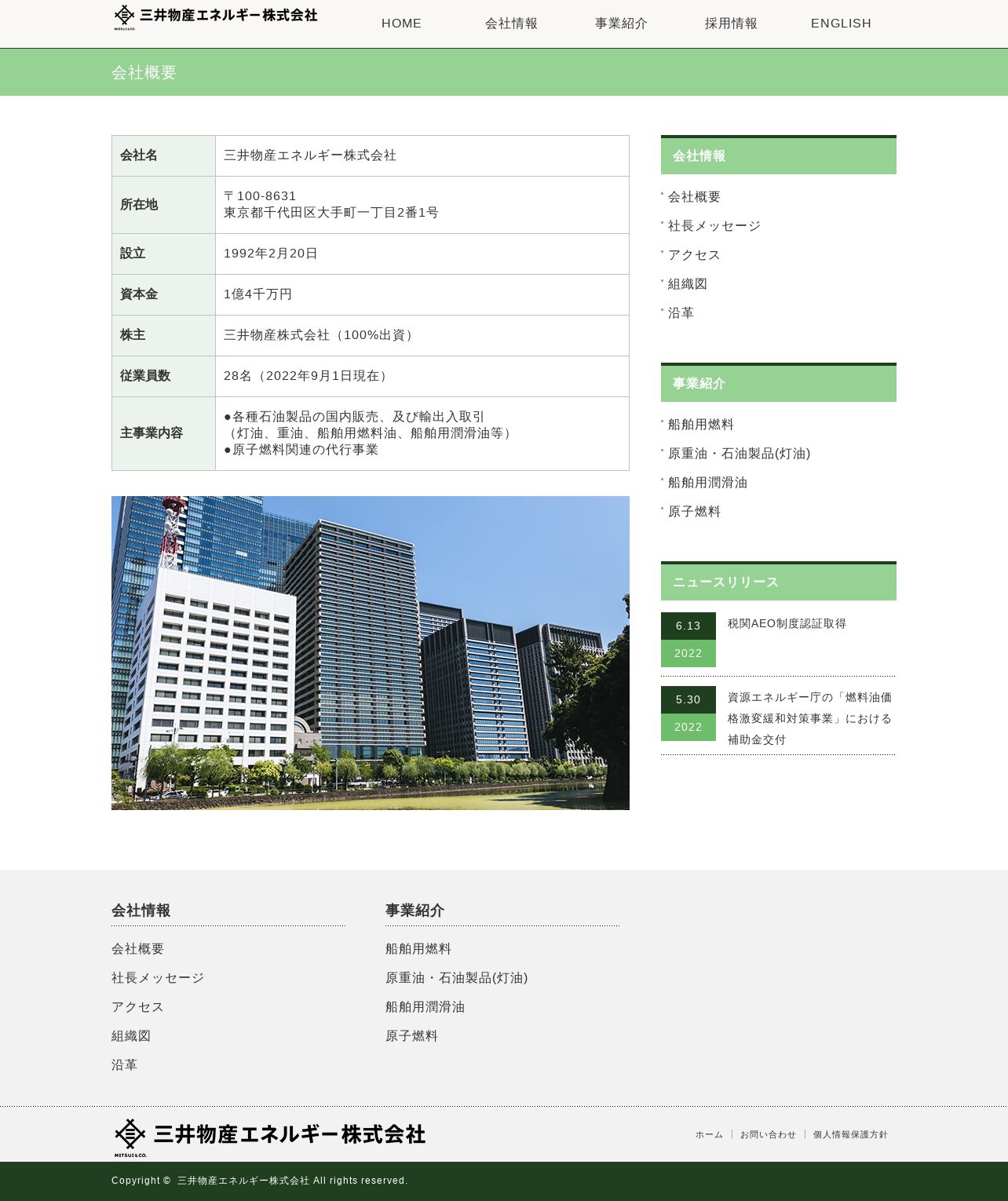The image size is (1008, 1201).
Task: Click the Mitsui Energy header logo
Action: pos(215,16)
